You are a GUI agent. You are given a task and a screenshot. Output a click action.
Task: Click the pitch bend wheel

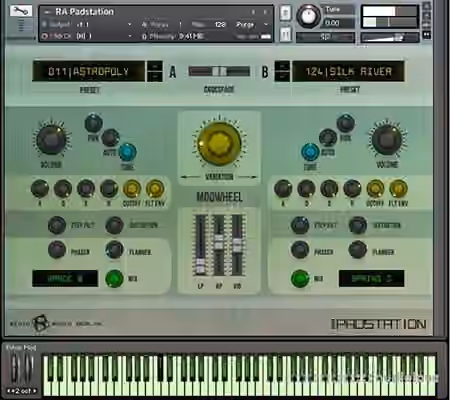point(15,369)
